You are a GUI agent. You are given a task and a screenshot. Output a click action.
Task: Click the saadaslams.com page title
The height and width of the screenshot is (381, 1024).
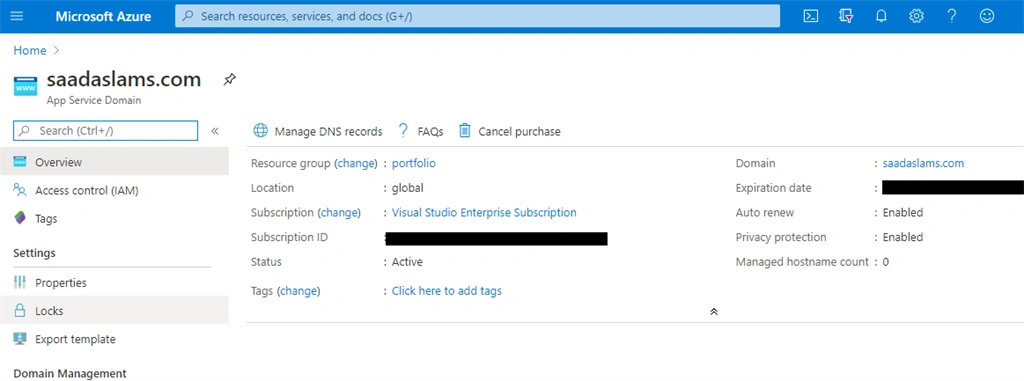[123, 80]
